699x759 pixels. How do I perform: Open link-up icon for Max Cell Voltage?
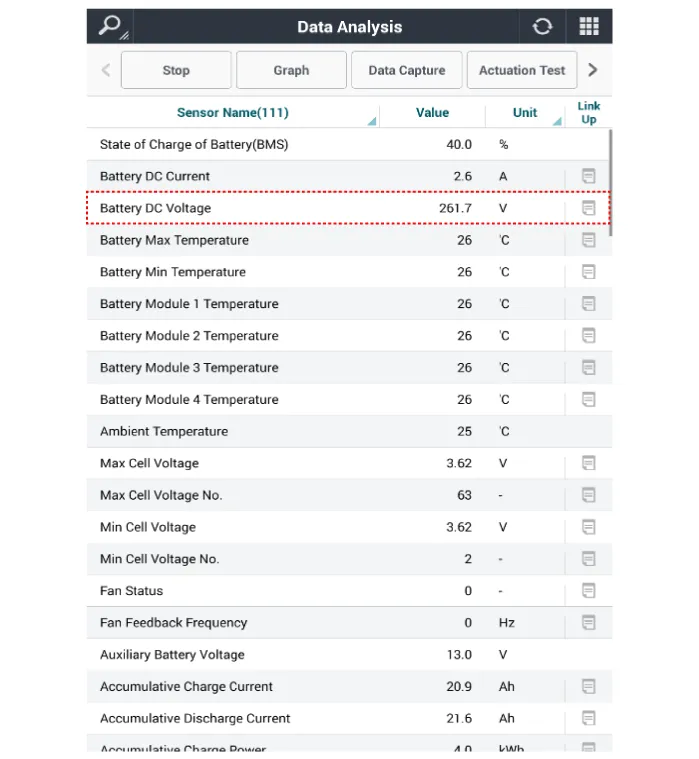tap(589, 463)
